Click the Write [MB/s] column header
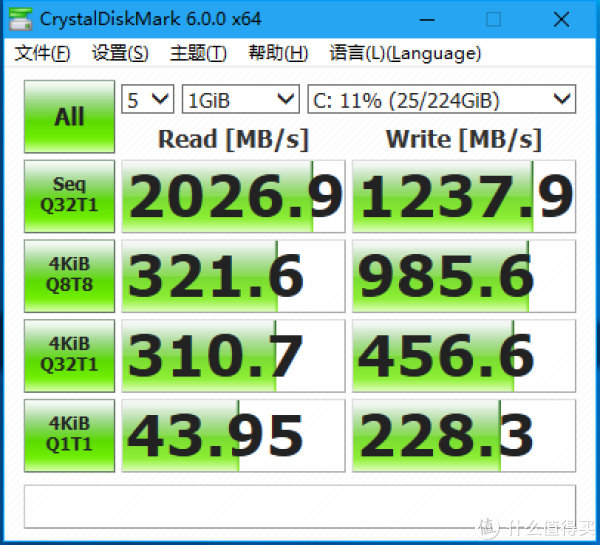 pyautogui.click(x=464, y=139)
